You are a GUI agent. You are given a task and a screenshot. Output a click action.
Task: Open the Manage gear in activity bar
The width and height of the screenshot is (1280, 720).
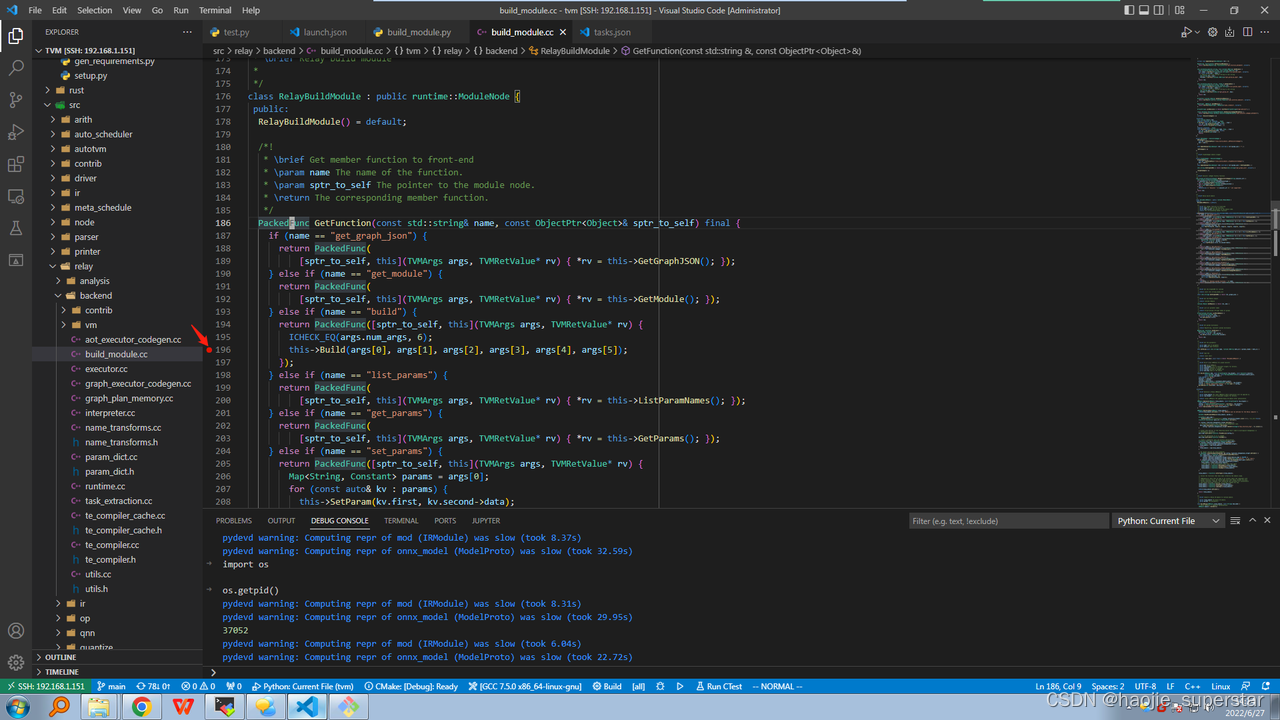coord(16,662)
